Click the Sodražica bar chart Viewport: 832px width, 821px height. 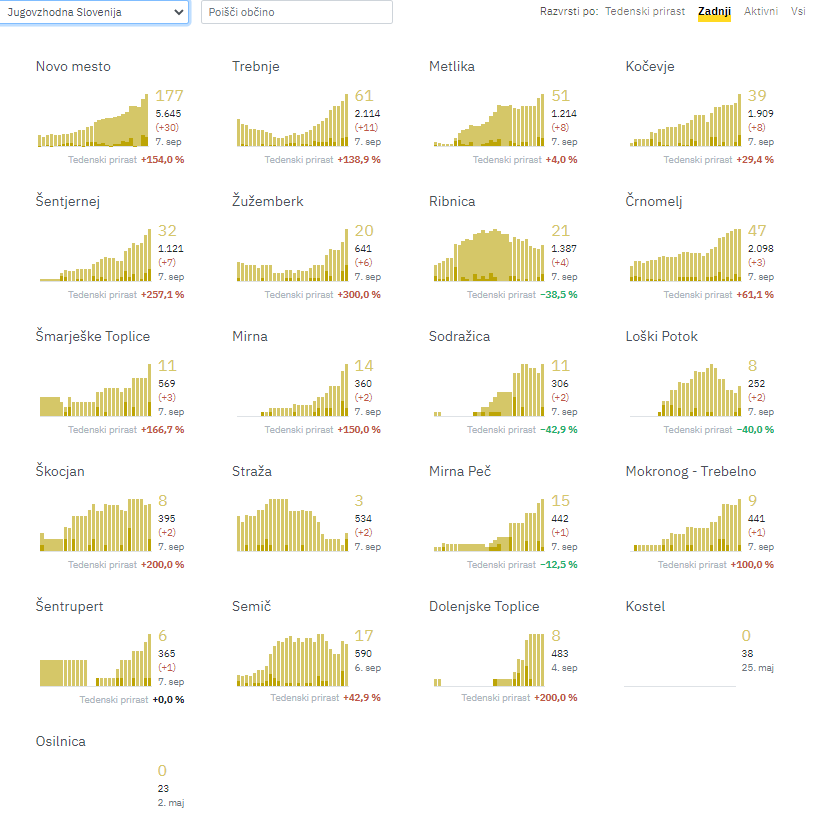[x=489, y=390]
